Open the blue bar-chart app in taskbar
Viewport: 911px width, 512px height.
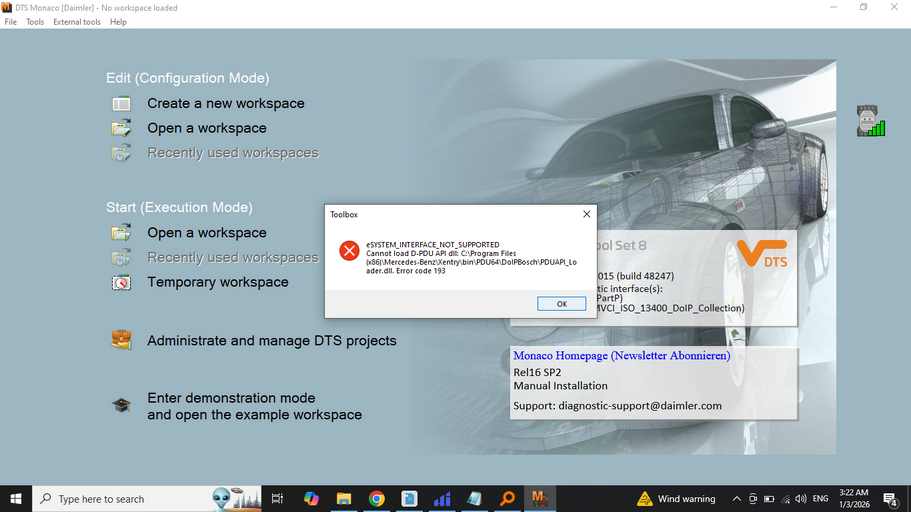(x=442, y=499)
